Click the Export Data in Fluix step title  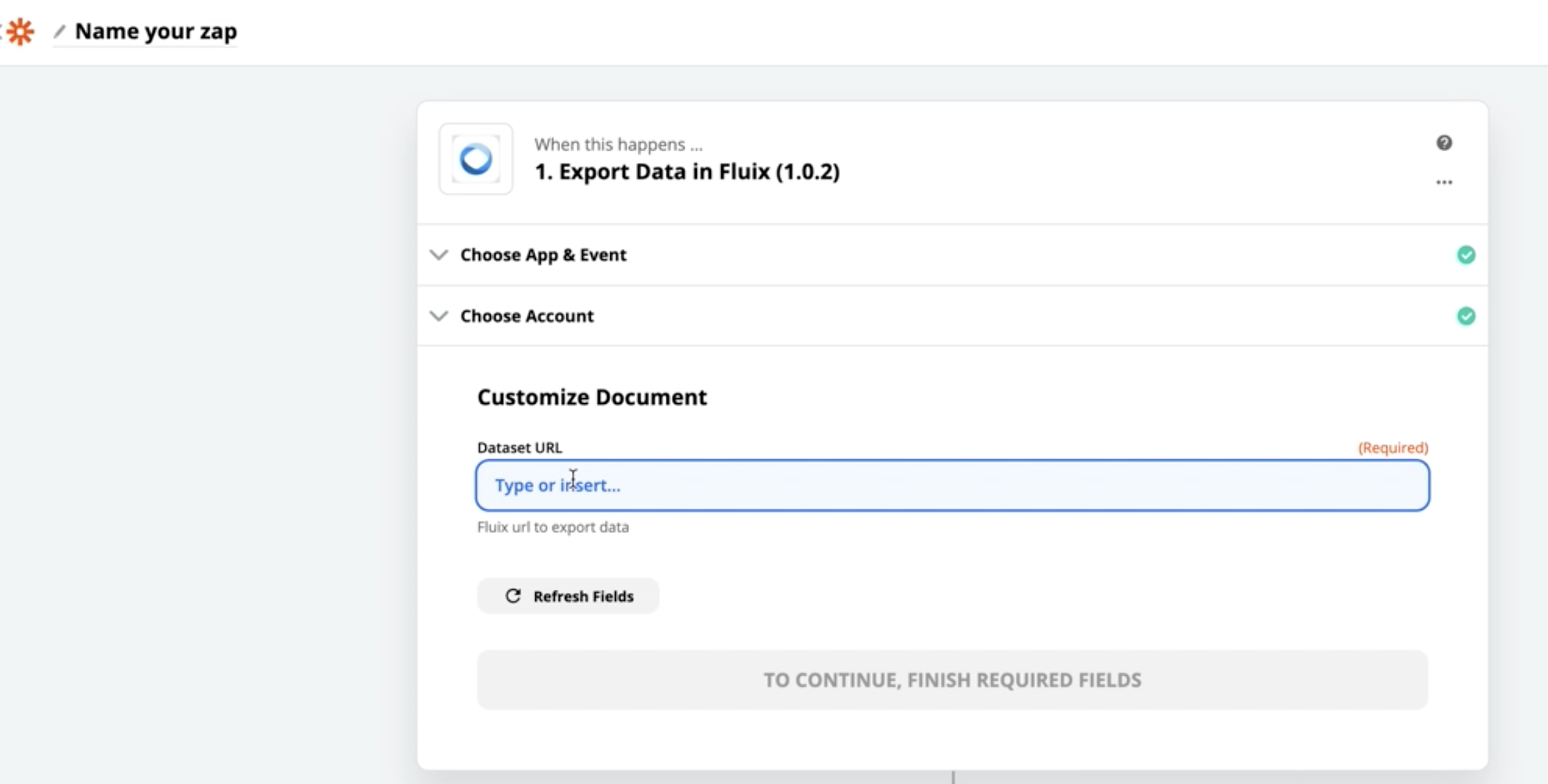click(x=687, y=171)
